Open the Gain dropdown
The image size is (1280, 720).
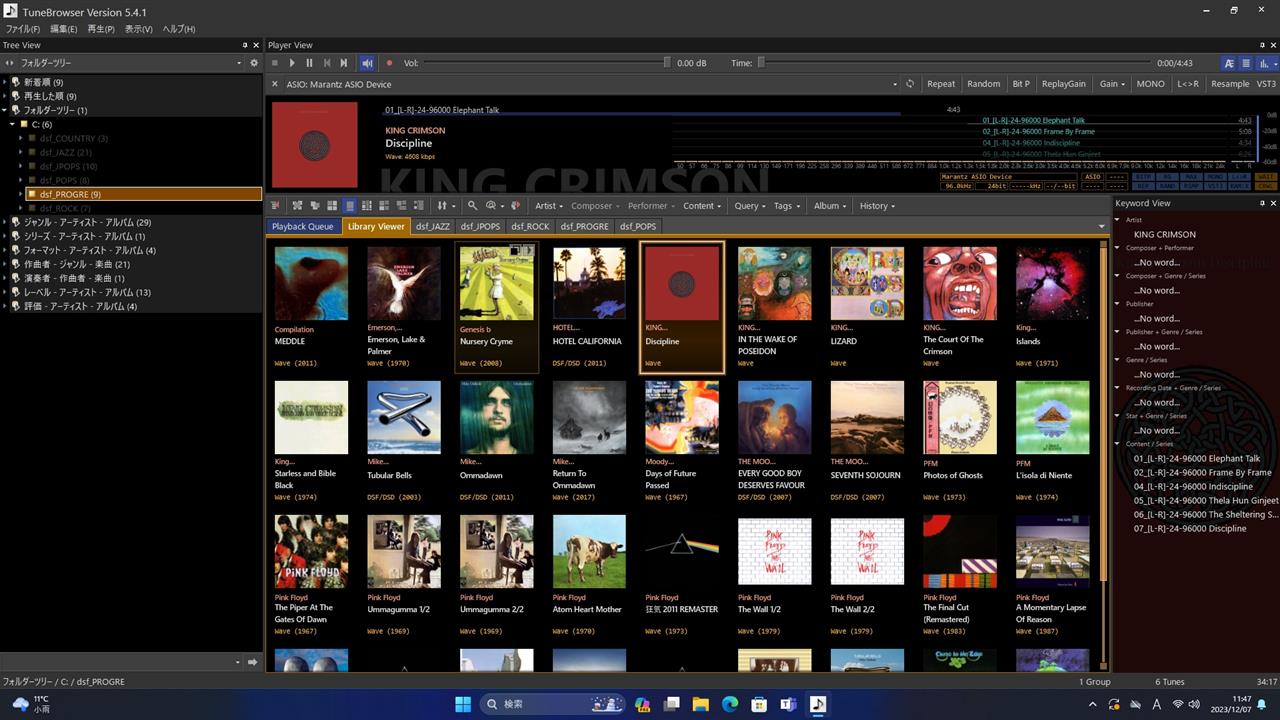pos(1112,84)
